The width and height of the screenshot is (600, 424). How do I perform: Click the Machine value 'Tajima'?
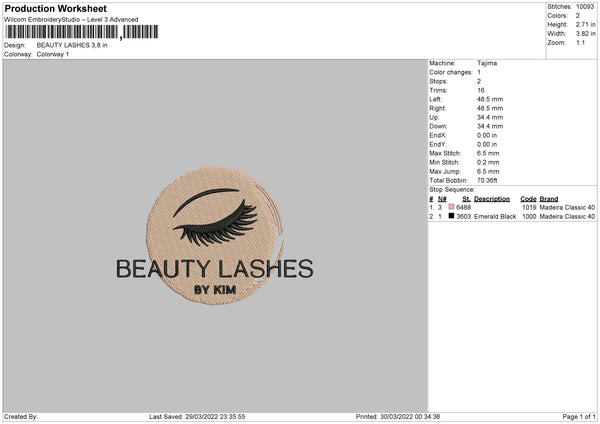[487, 63]
